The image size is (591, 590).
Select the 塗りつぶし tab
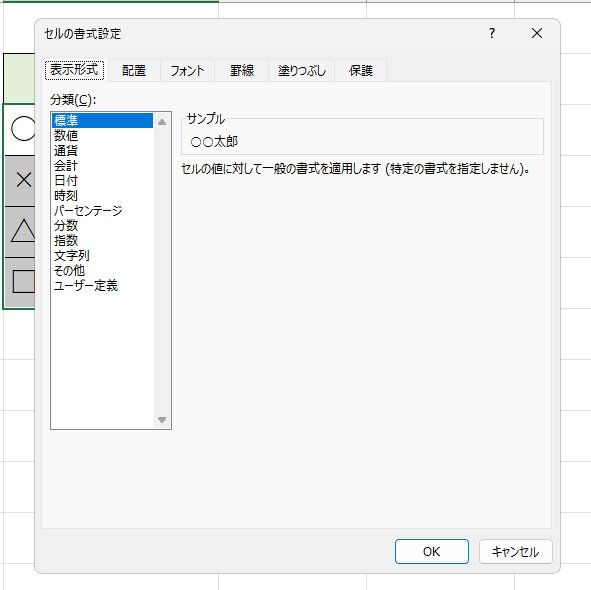pos(302,70)
